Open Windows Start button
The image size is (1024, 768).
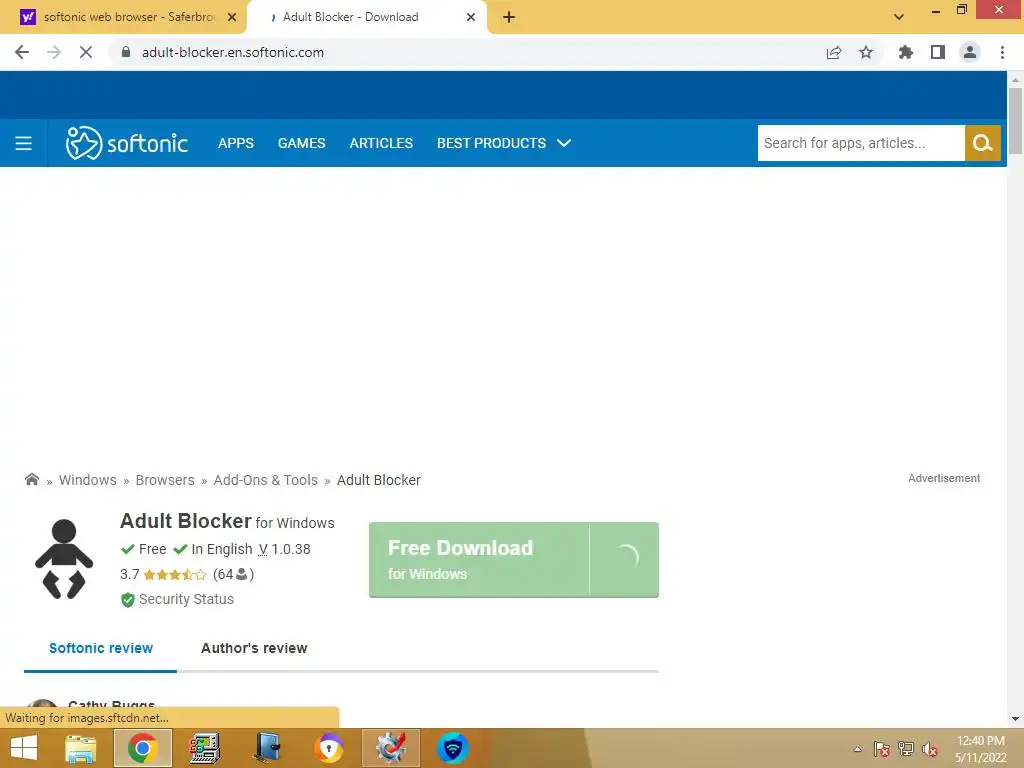point(24,748)
